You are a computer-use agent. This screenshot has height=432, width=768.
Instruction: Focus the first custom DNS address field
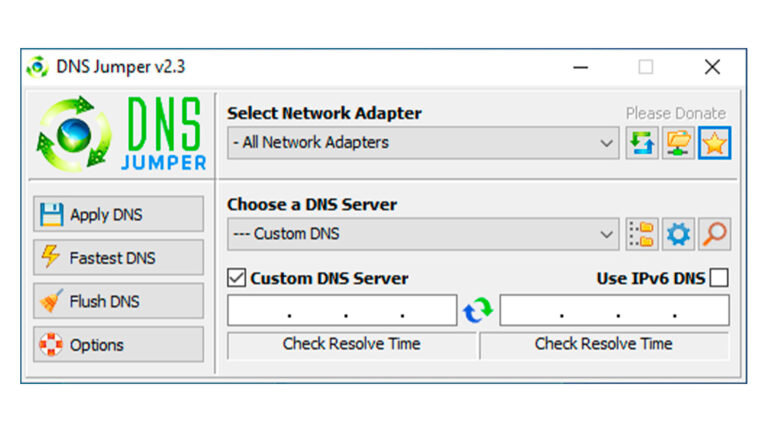[342, 310]
